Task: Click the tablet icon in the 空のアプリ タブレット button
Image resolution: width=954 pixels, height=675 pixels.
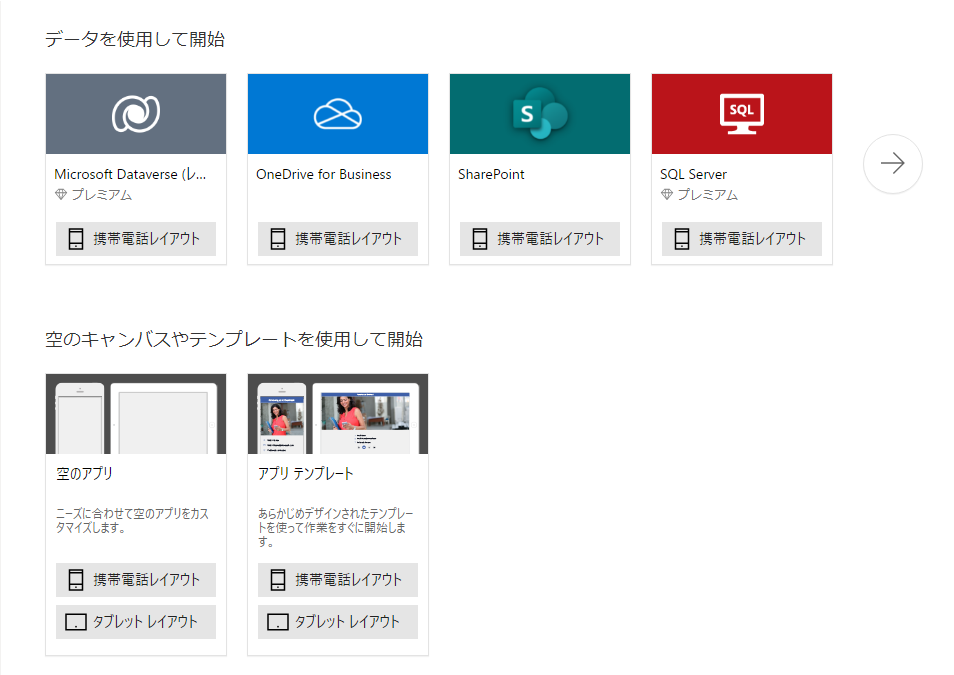Action: point(76,622)
